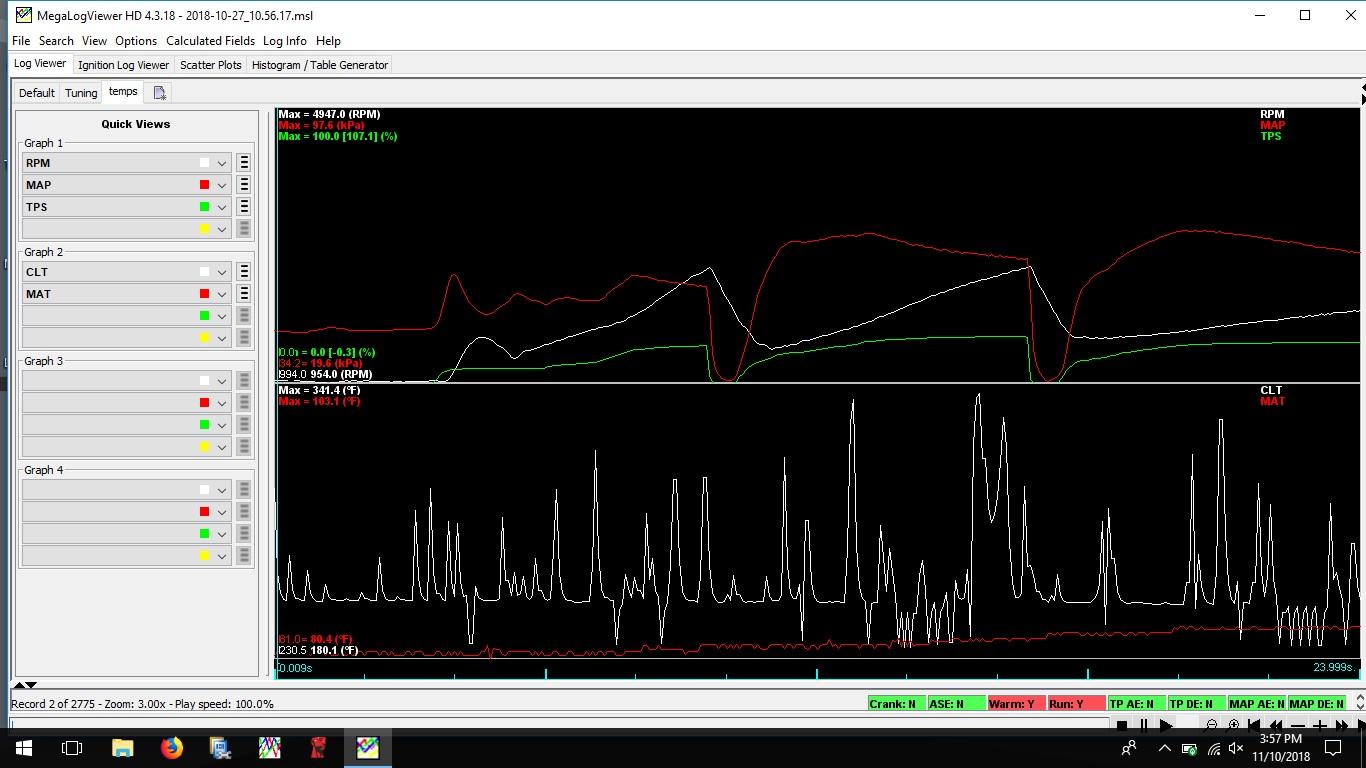The width and height of the screenshot is (1366, 768).
Task: Switch to the Ignition Log Viewer tab
Action: 124,65
